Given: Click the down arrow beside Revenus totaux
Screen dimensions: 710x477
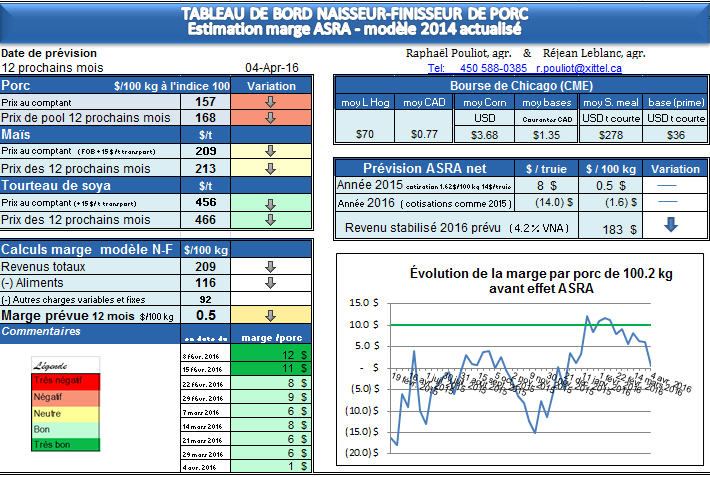Looking at the screenshot, I should point(269,267).
